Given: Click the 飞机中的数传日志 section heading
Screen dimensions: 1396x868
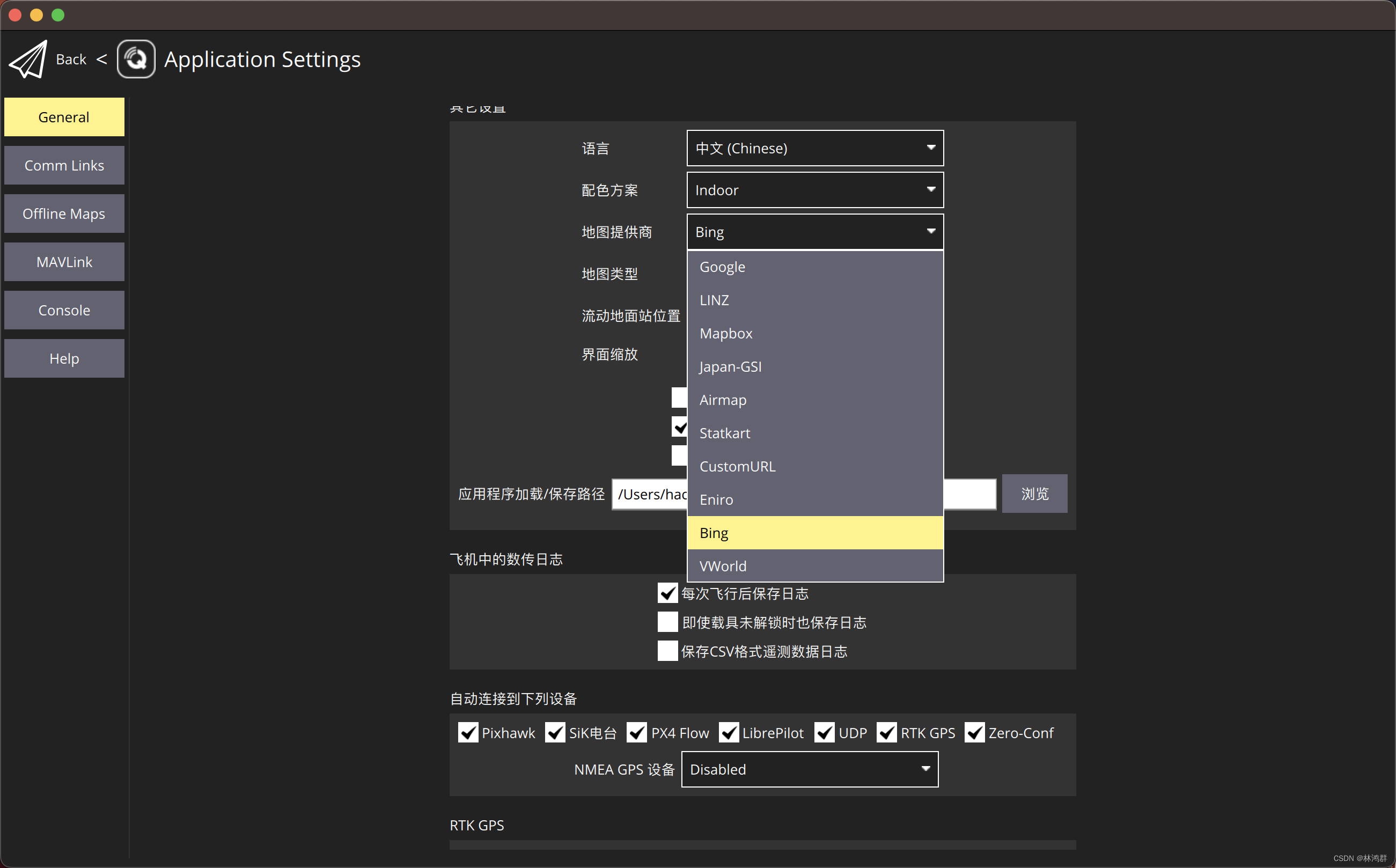Looking at the screenshot, I should click(506, 559).
